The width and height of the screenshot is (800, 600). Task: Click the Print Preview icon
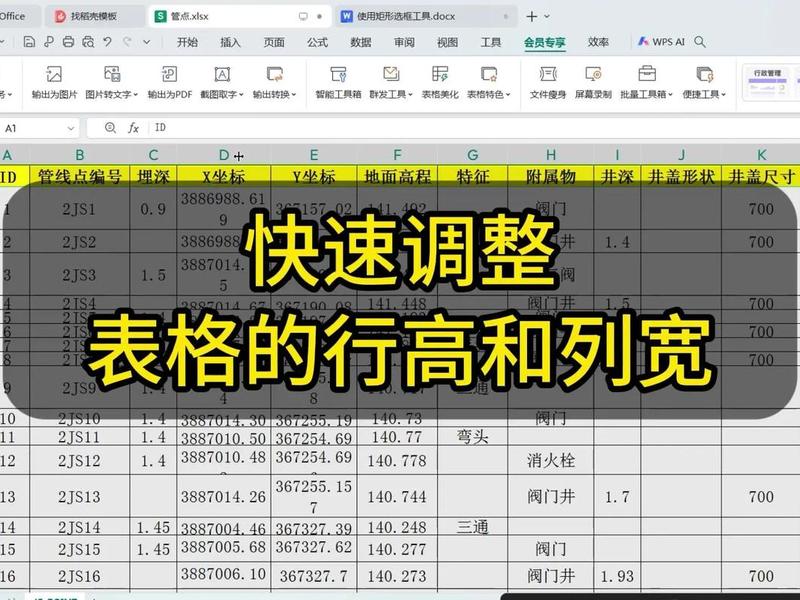(x=88, y=42)
